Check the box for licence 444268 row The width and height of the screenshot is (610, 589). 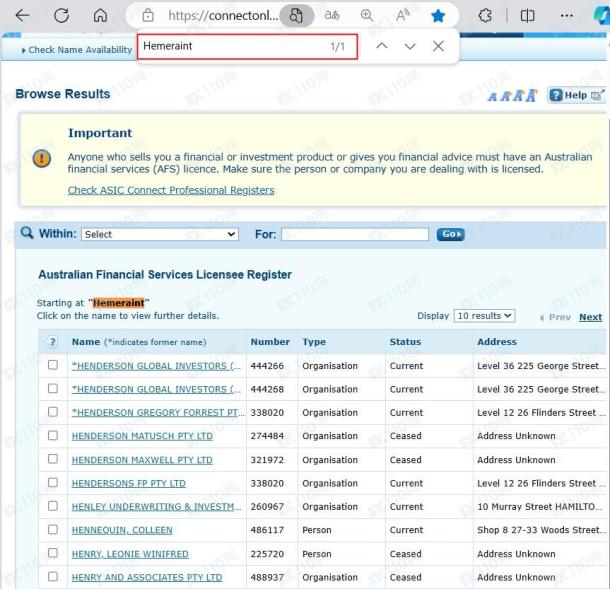click(53, 388)
